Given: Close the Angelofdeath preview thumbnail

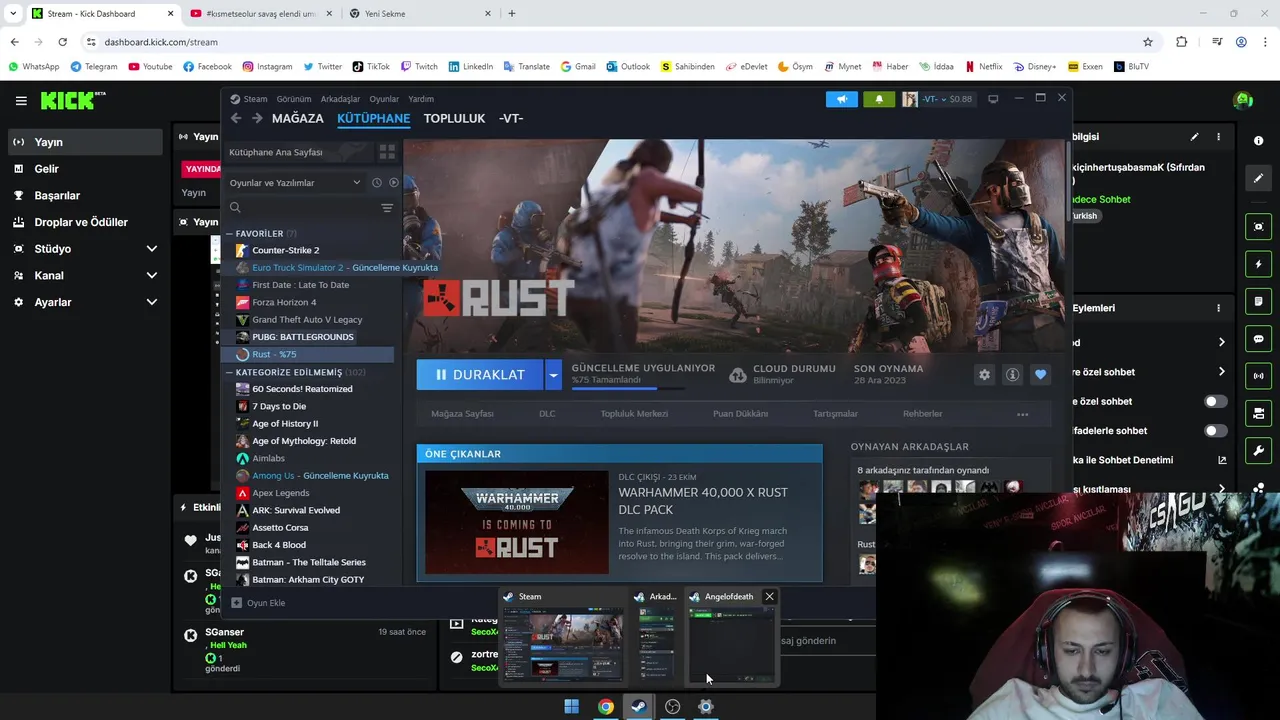Looking at the screenshot, I should (769, 596).
